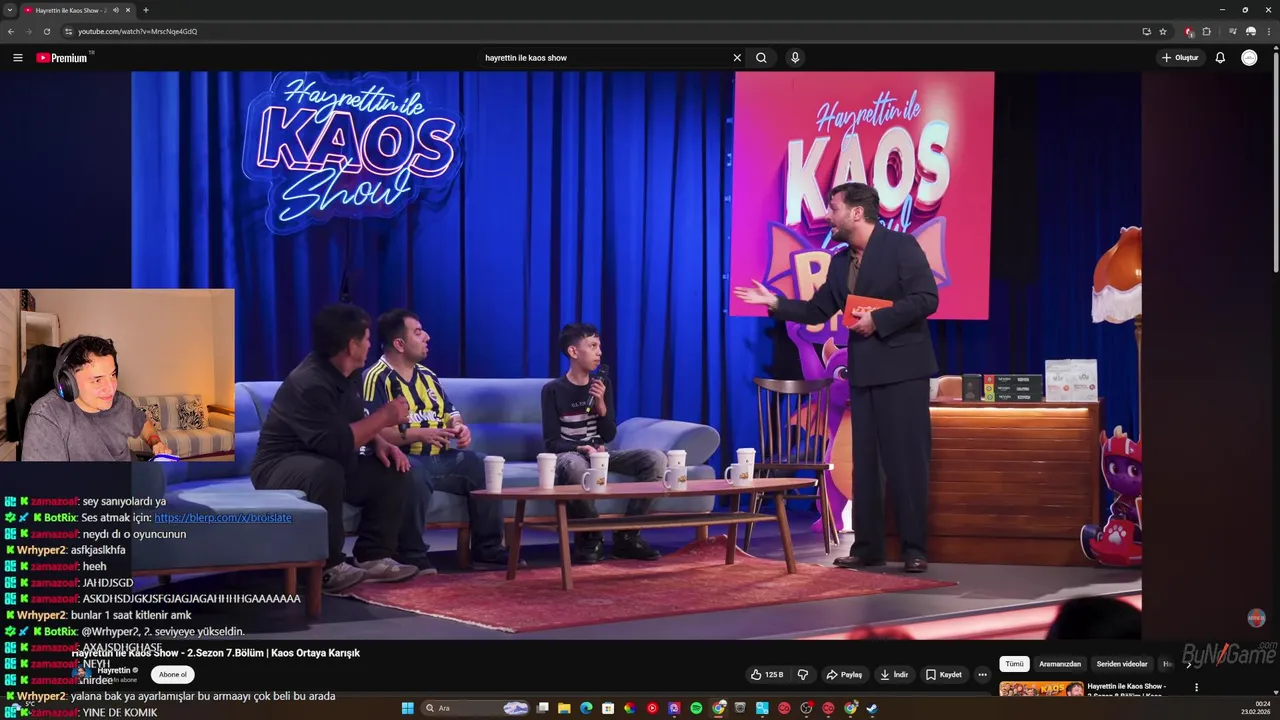Open media controls icon in Chrome toolbar
Screen dimensions: 1280x720
pos(1232,31)
